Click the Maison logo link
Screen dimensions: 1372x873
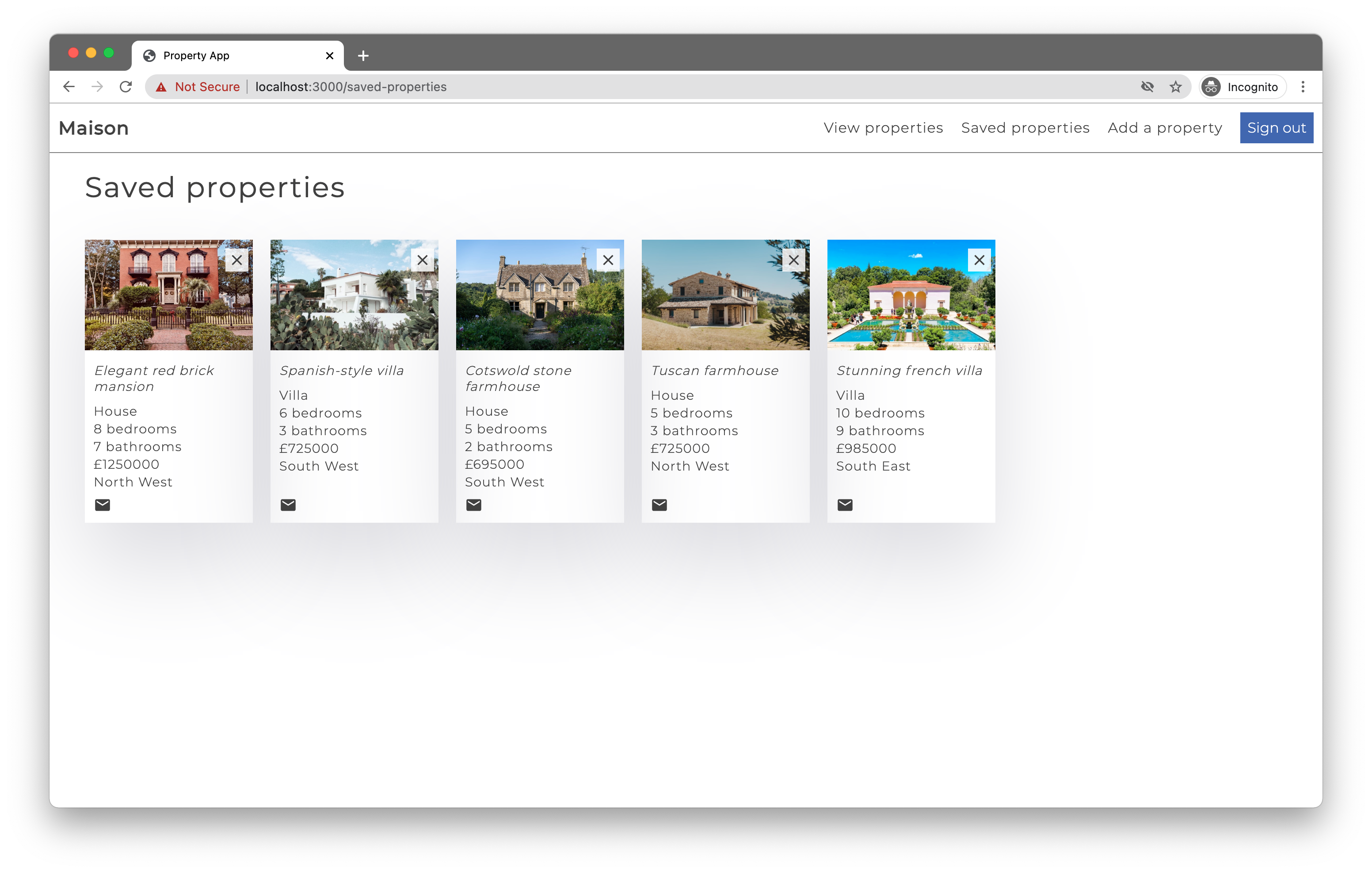tap(94, 128)
